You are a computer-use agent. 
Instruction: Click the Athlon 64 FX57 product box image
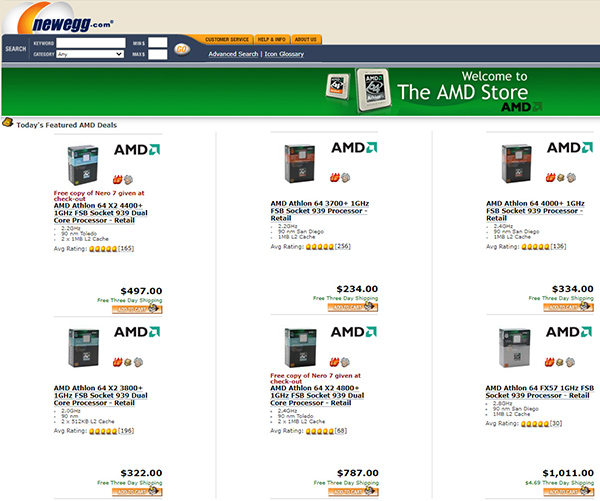click(515, 348)
